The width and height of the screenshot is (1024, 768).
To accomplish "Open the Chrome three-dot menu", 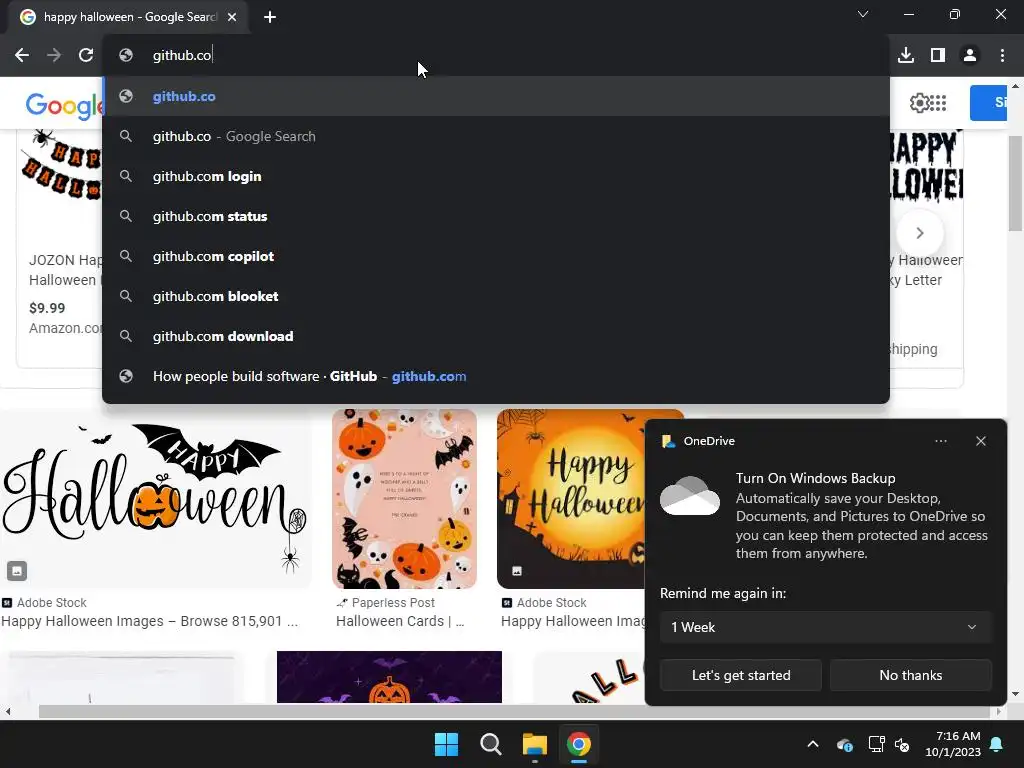I will click(x=1002, y=56).
